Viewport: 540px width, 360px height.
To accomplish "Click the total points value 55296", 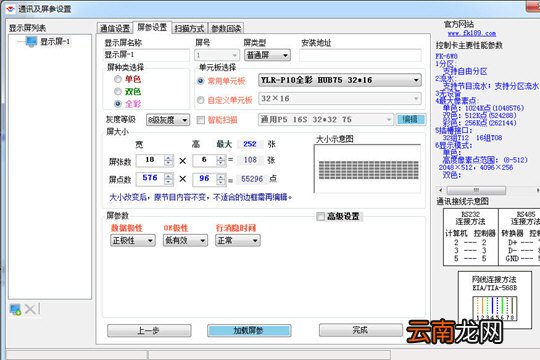I will [x=252, y=179].
